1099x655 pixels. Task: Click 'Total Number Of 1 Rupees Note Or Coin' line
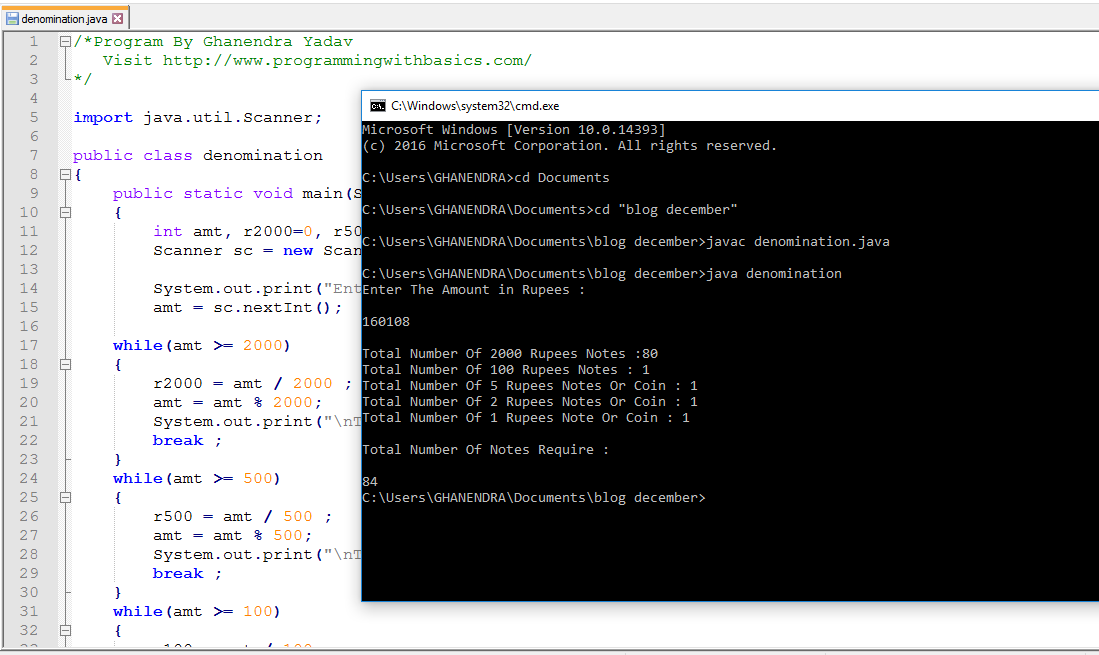click(526, 418)
